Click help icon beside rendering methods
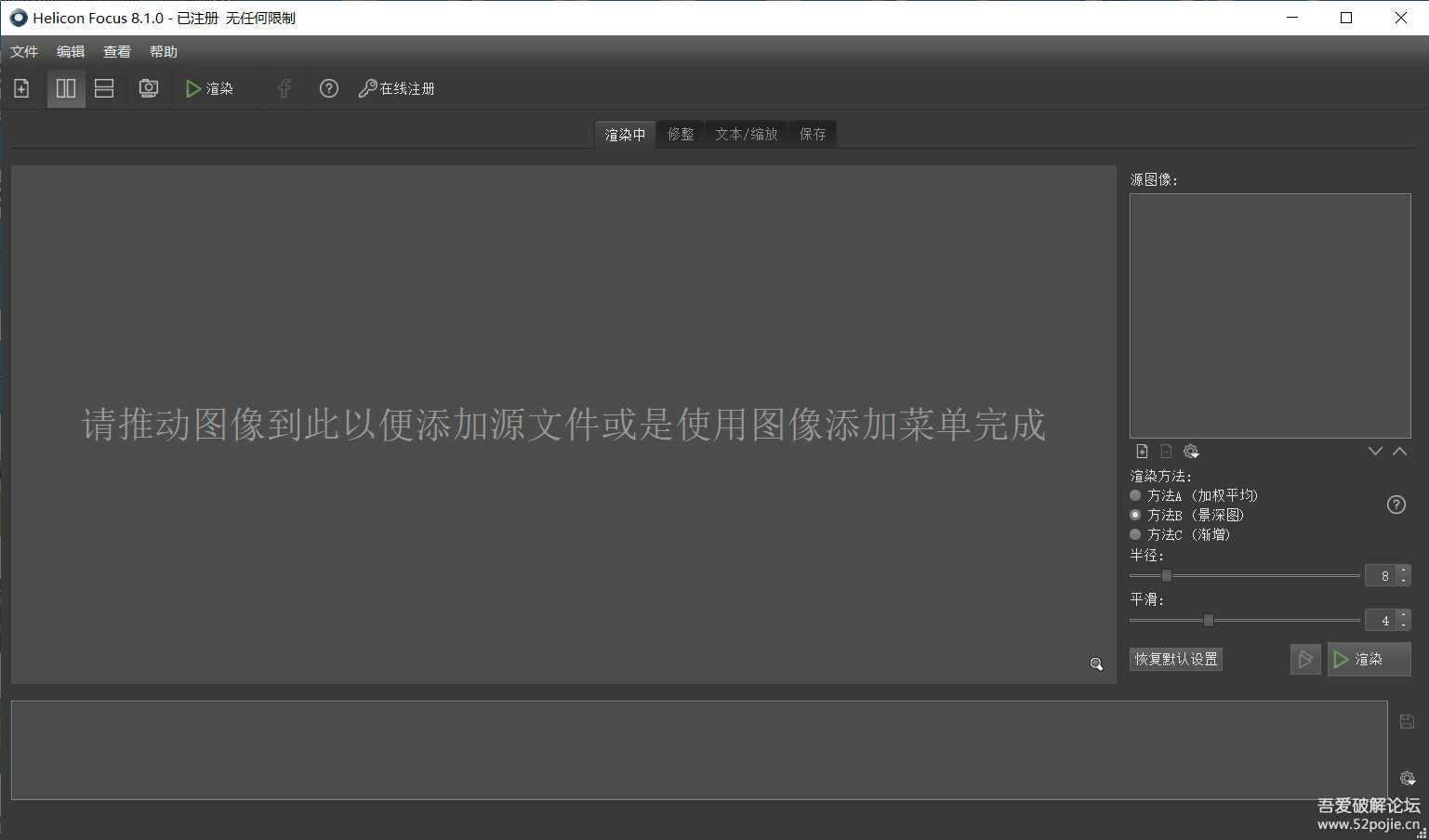Screen dimensions: 1429x840 (1396, 505)
